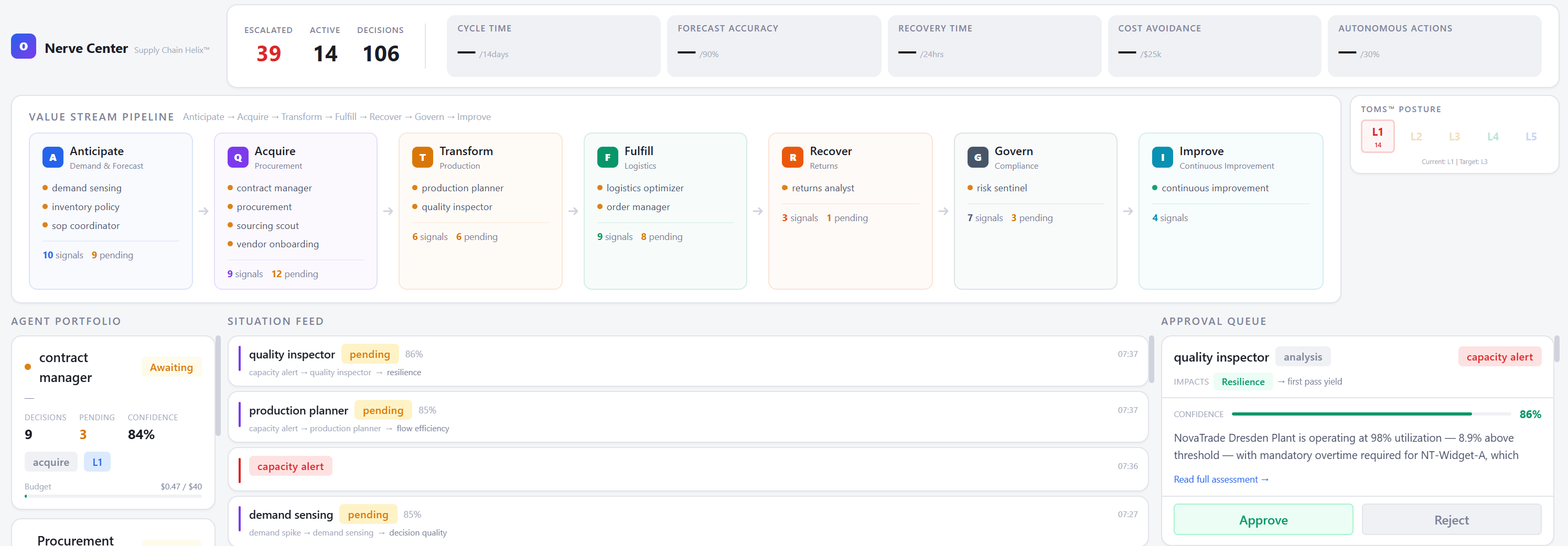
Task: Approve the quality inspector capacity alert
Action: [1262, 520]
